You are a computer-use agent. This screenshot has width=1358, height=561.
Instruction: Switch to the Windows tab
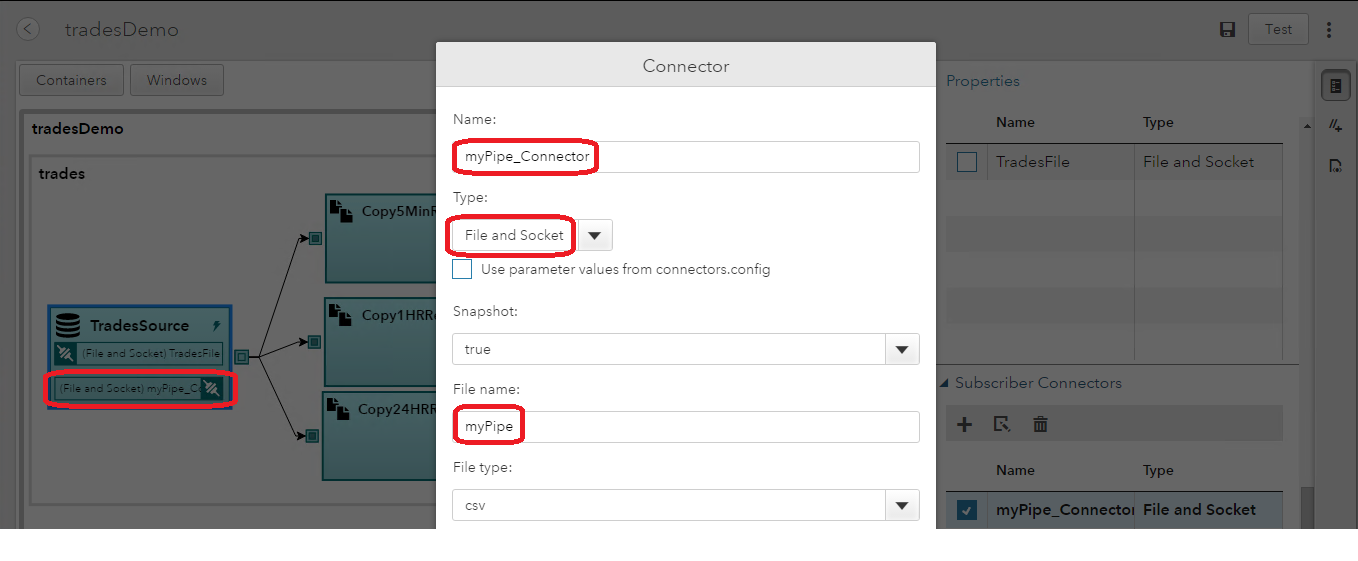coord(177,80)
